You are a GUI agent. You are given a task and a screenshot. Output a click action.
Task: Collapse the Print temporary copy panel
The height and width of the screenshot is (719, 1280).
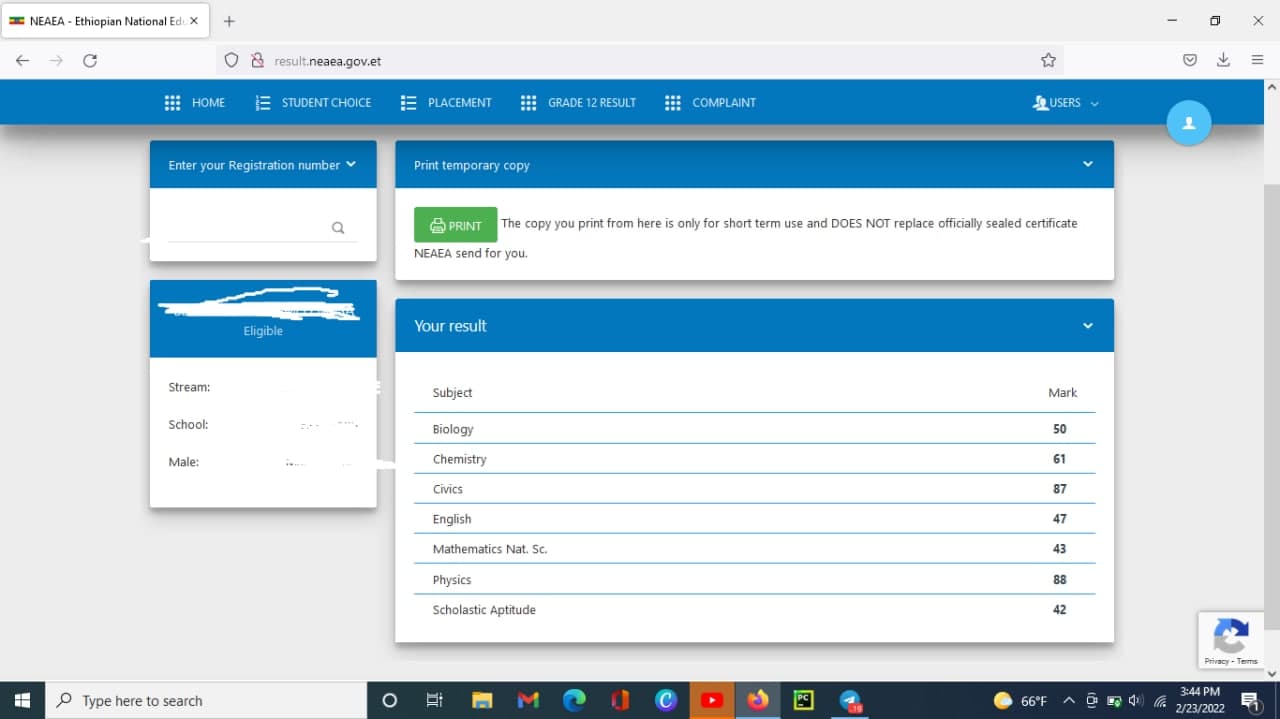click(x=1088, y=165)
